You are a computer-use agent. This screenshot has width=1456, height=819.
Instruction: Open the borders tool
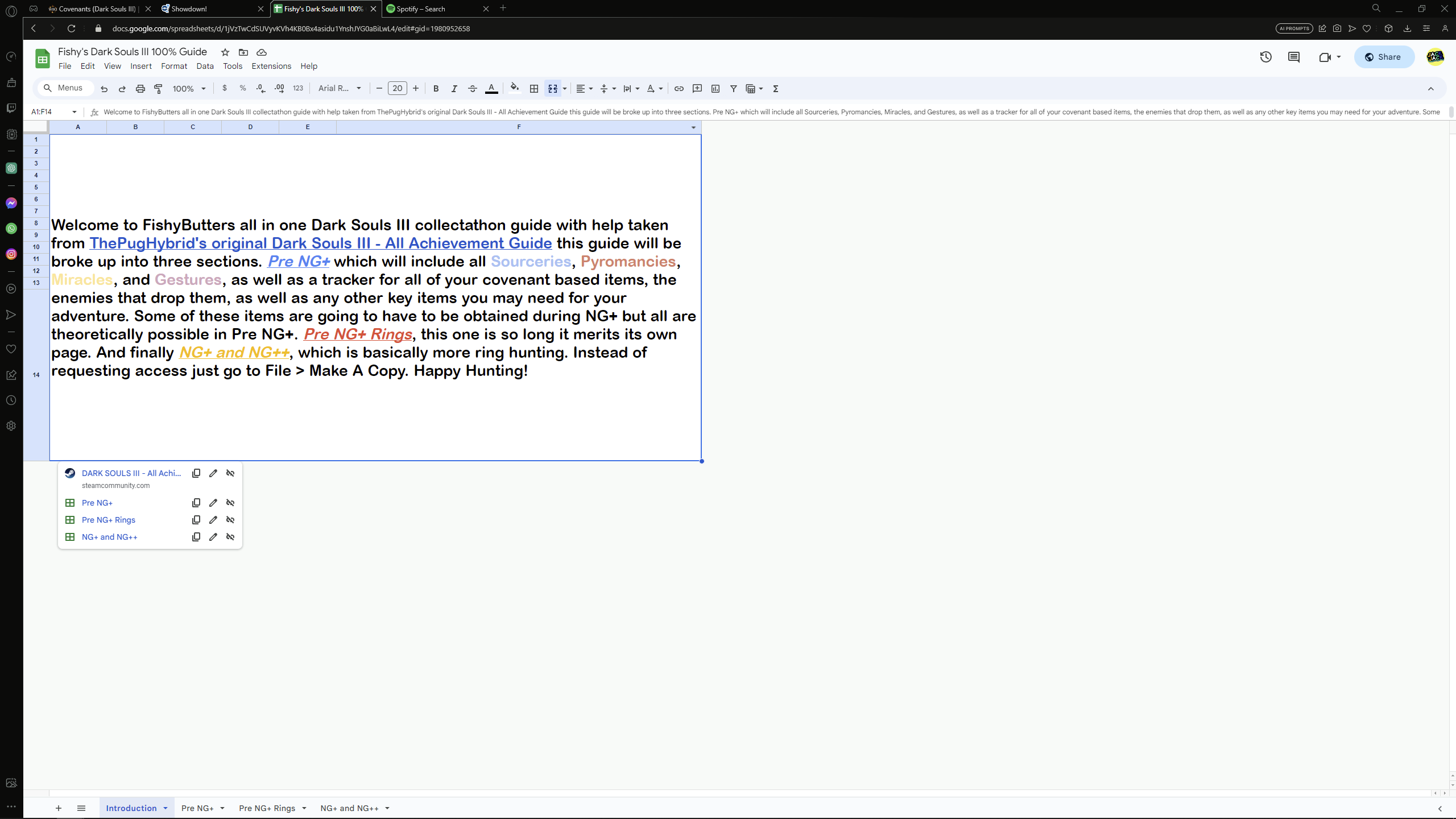[533, 89]
